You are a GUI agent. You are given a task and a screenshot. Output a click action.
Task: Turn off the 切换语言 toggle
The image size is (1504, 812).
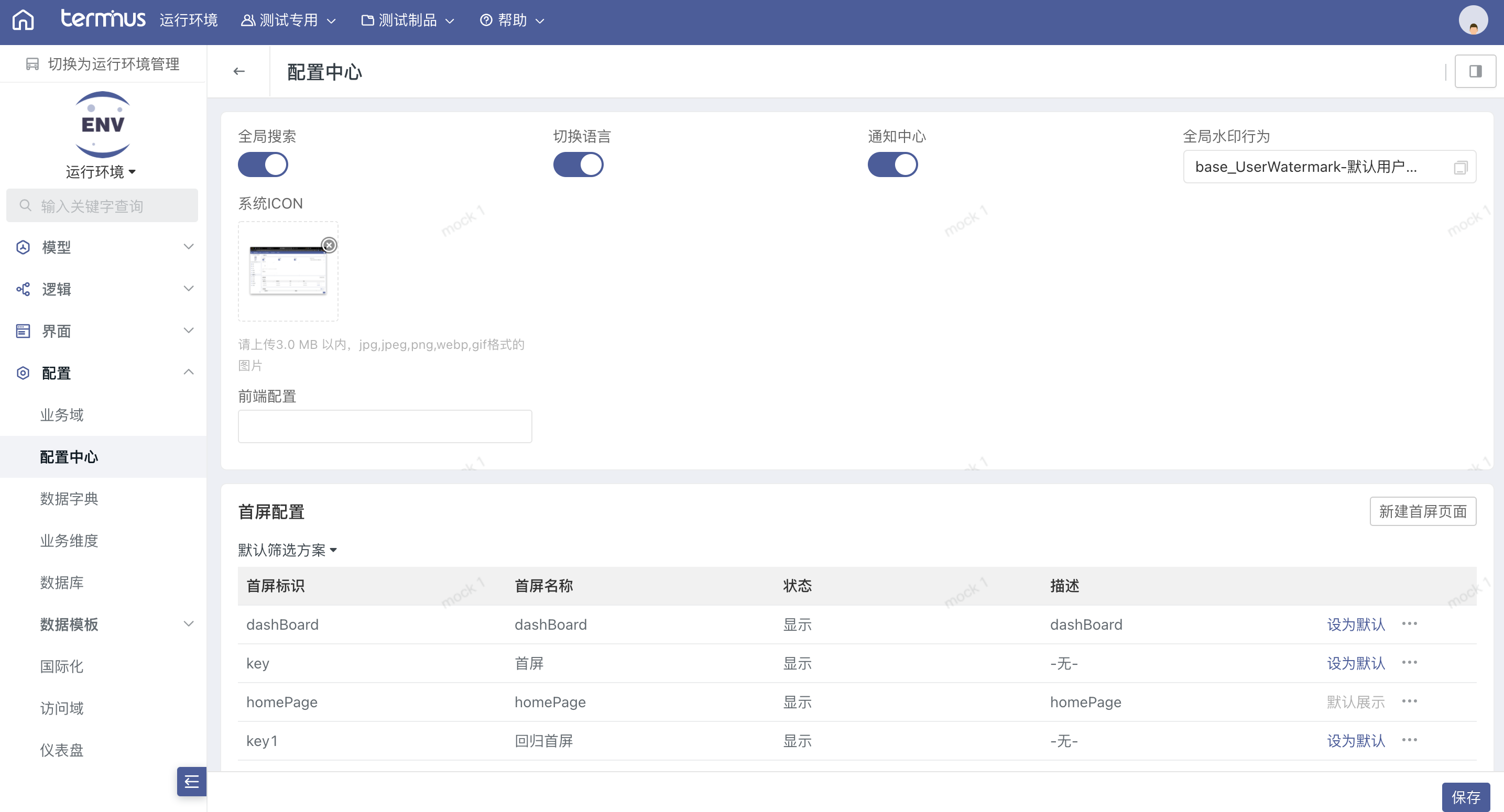coord(578,164)
